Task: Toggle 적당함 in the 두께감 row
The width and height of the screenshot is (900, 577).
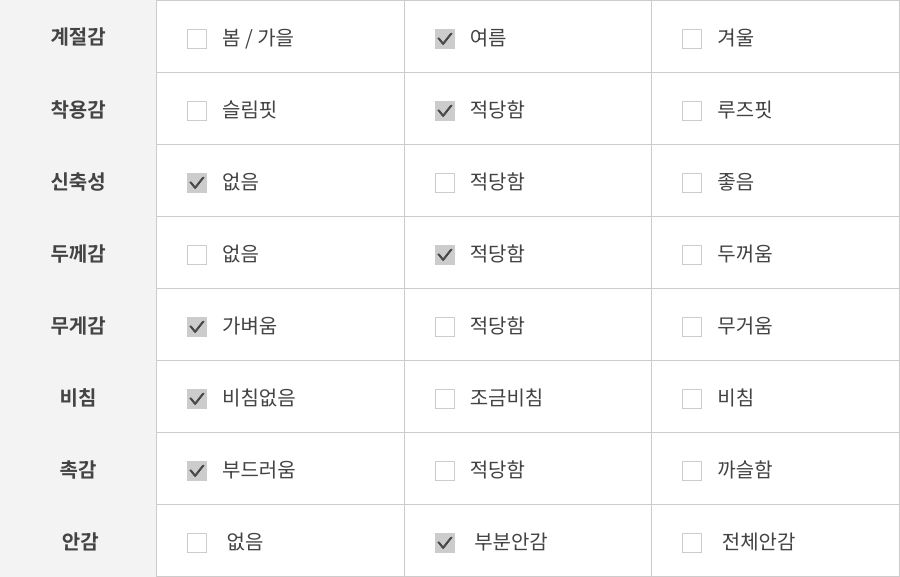Action: tap(445, 255)
